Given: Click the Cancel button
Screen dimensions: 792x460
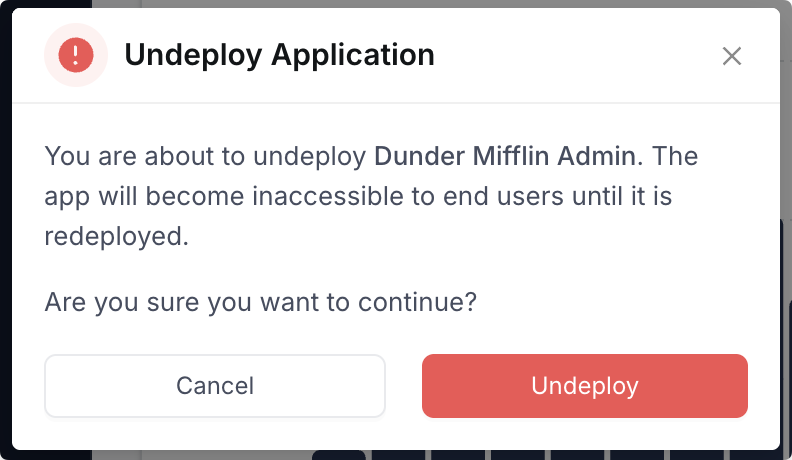Looking at the screenshot, I should point(215,386).
